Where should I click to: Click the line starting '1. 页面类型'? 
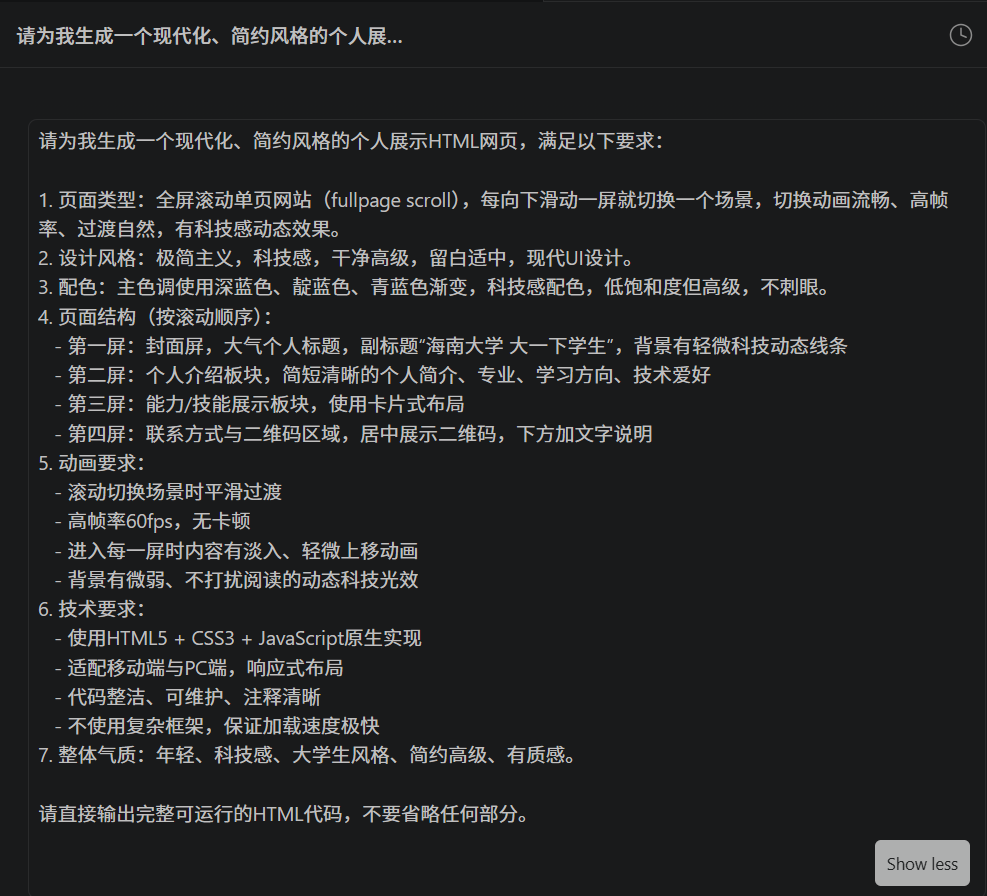click(494, 200)
